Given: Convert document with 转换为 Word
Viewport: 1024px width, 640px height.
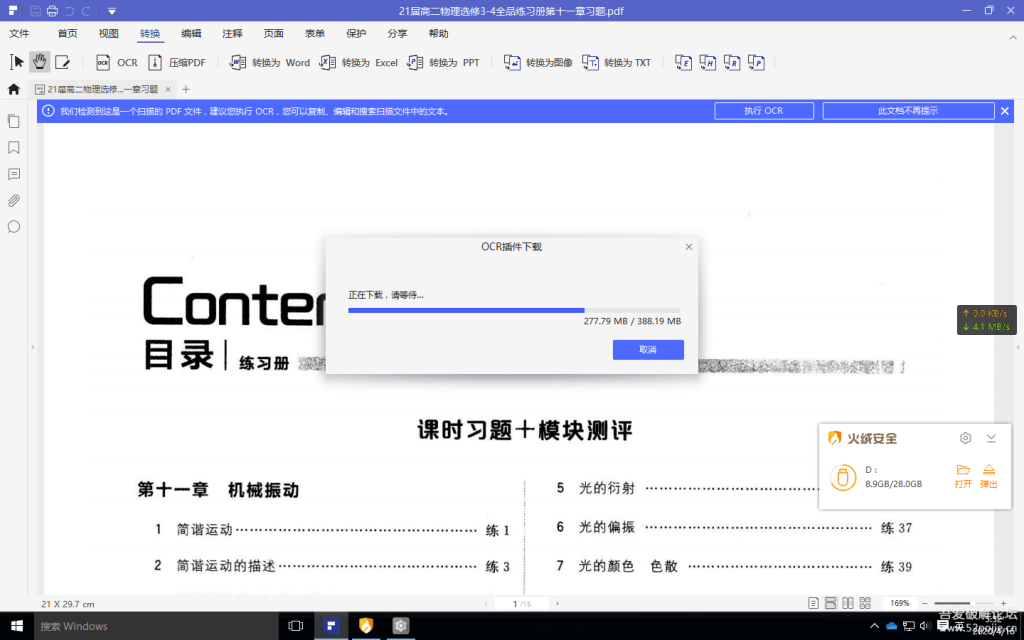Looking at the screenshot, I should click(270, 63).
